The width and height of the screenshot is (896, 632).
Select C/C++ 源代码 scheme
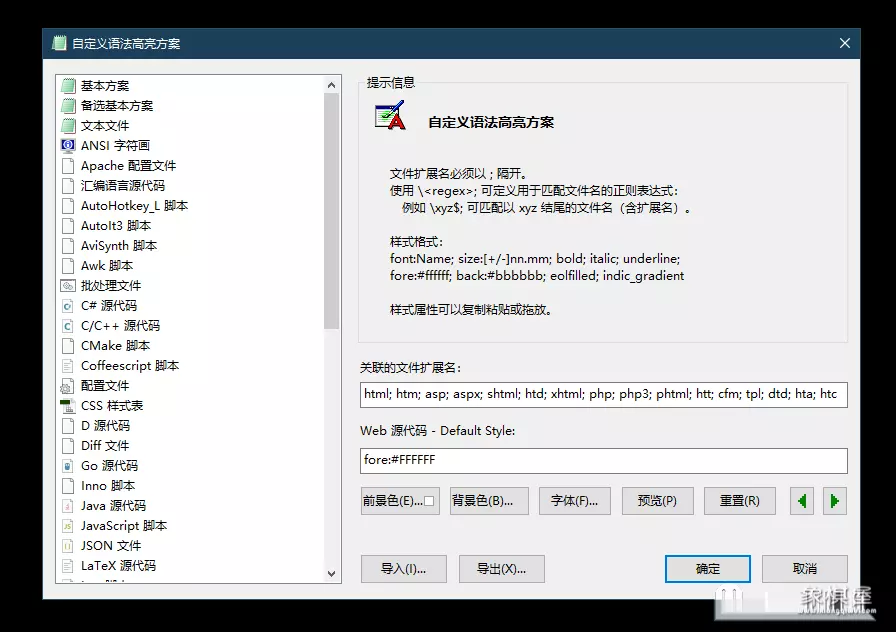[x=121, y=326]
